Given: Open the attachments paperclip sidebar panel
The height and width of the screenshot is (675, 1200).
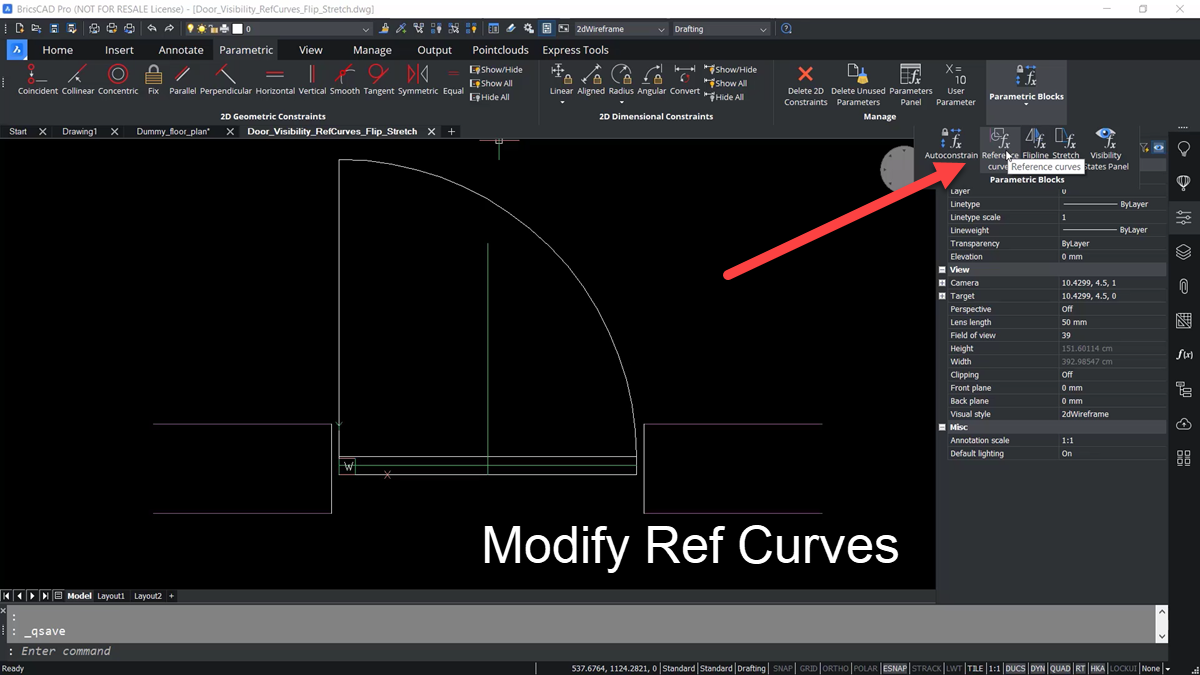Looking at the screenshot, I should [1184, 286].
